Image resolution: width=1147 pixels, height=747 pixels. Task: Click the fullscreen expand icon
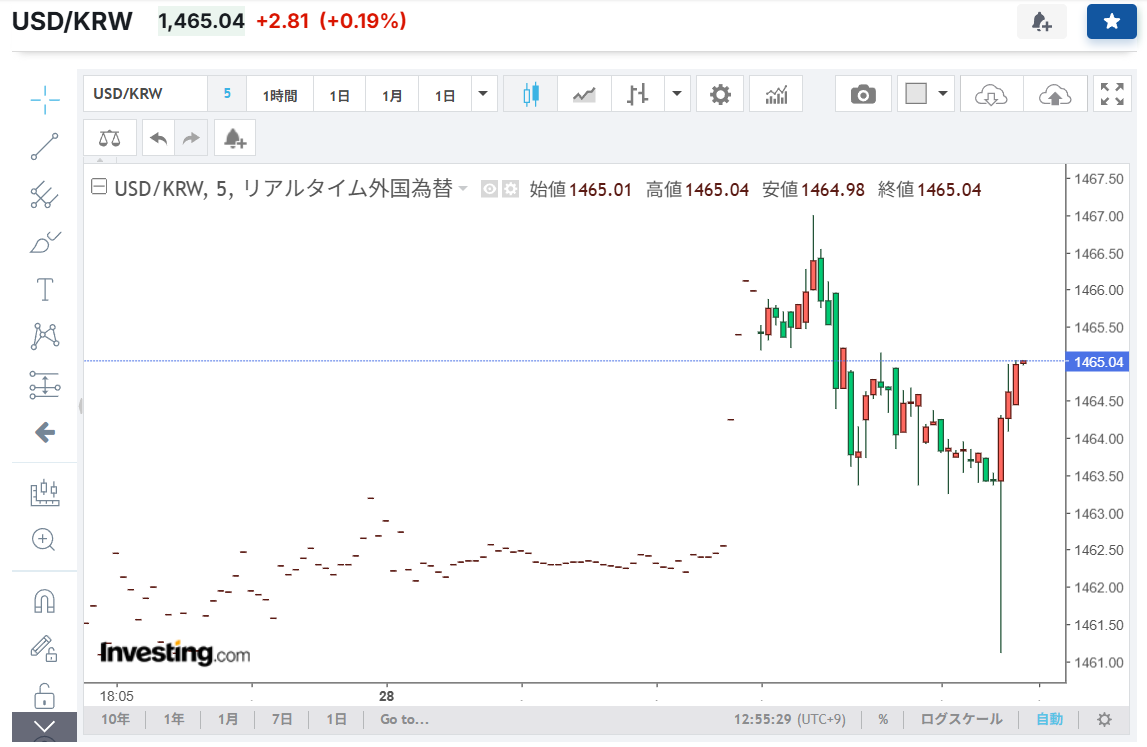tap(1112, 95)
